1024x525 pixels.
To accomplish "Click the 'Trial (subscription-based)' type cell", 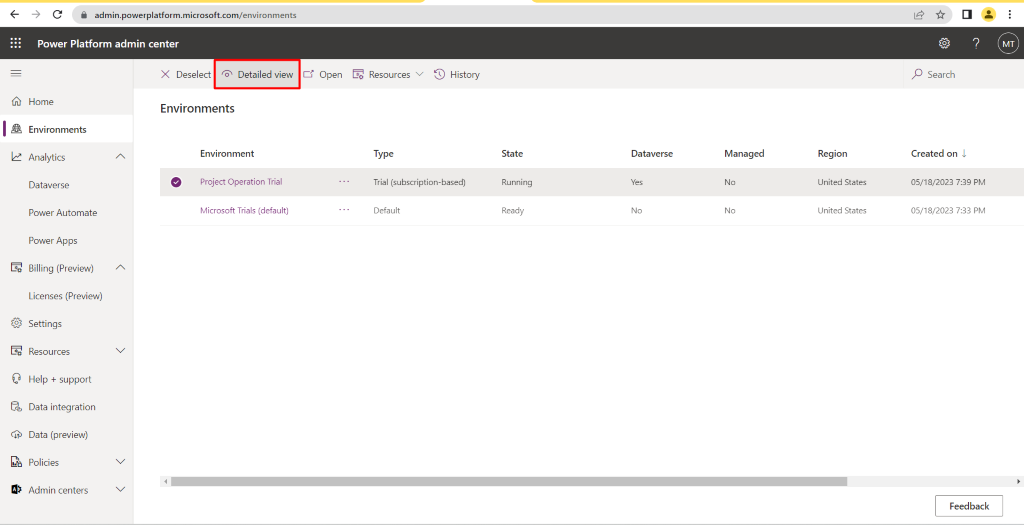I will 419,182.
